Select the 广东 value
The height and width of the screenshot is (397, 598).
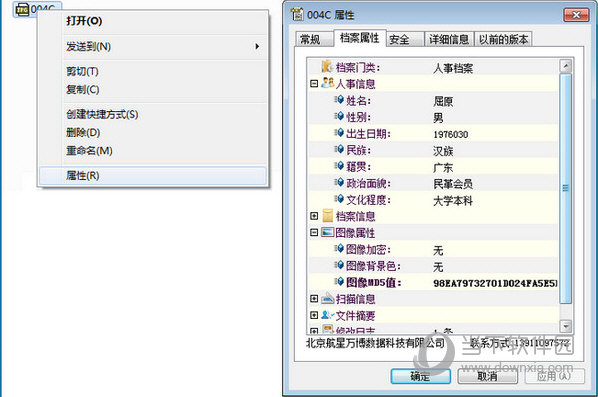pos(443,167)
